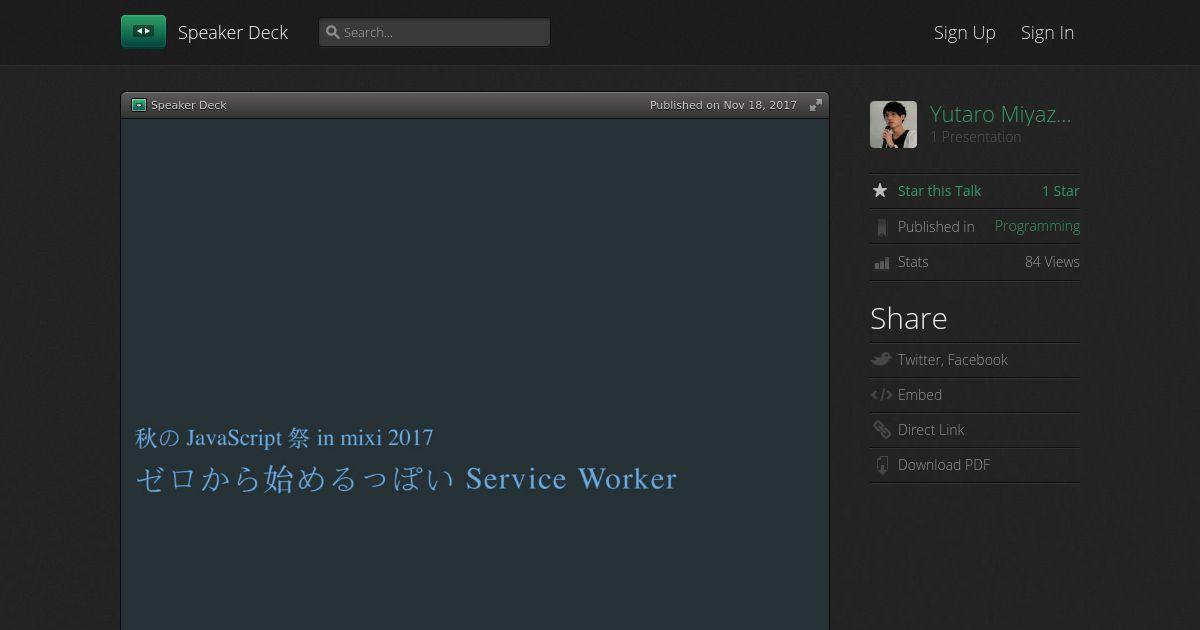
Task: Click the slide title text Service Worker
Action: 572,479
